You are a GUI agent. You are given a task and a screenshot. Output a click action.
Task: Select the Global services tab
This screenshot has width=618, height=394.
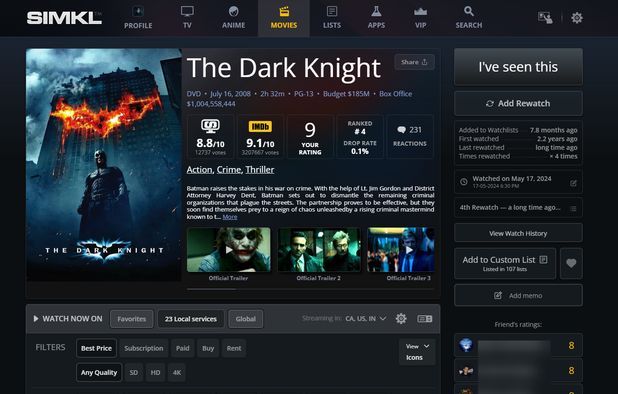[246, 319]
